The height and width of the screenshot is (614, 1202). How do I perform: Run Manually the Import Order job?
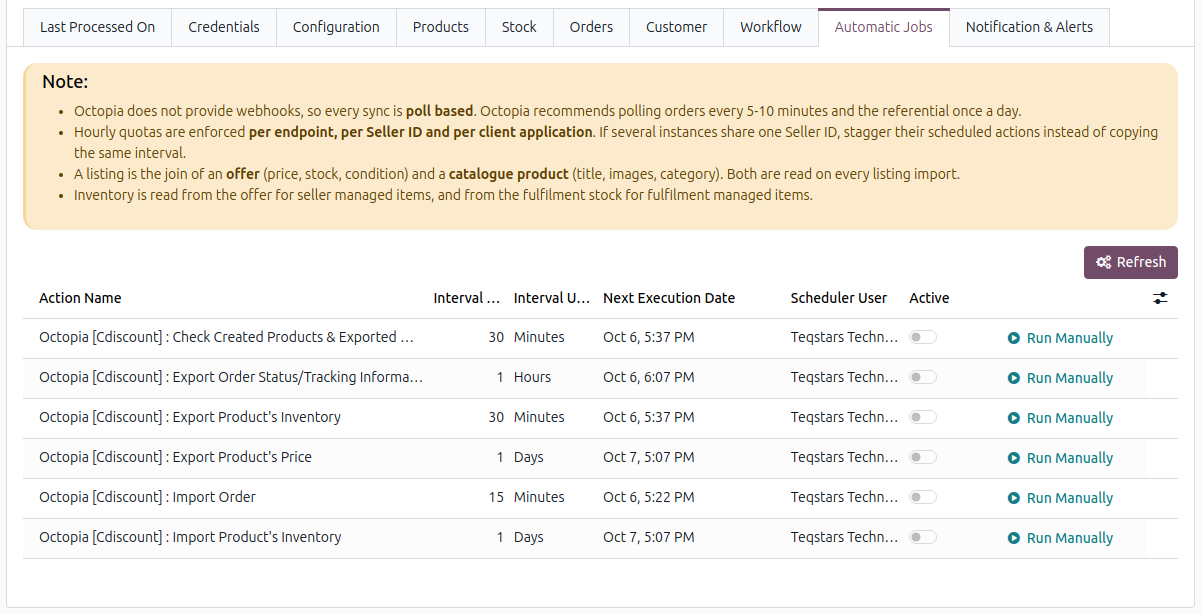pos(1060,498)
